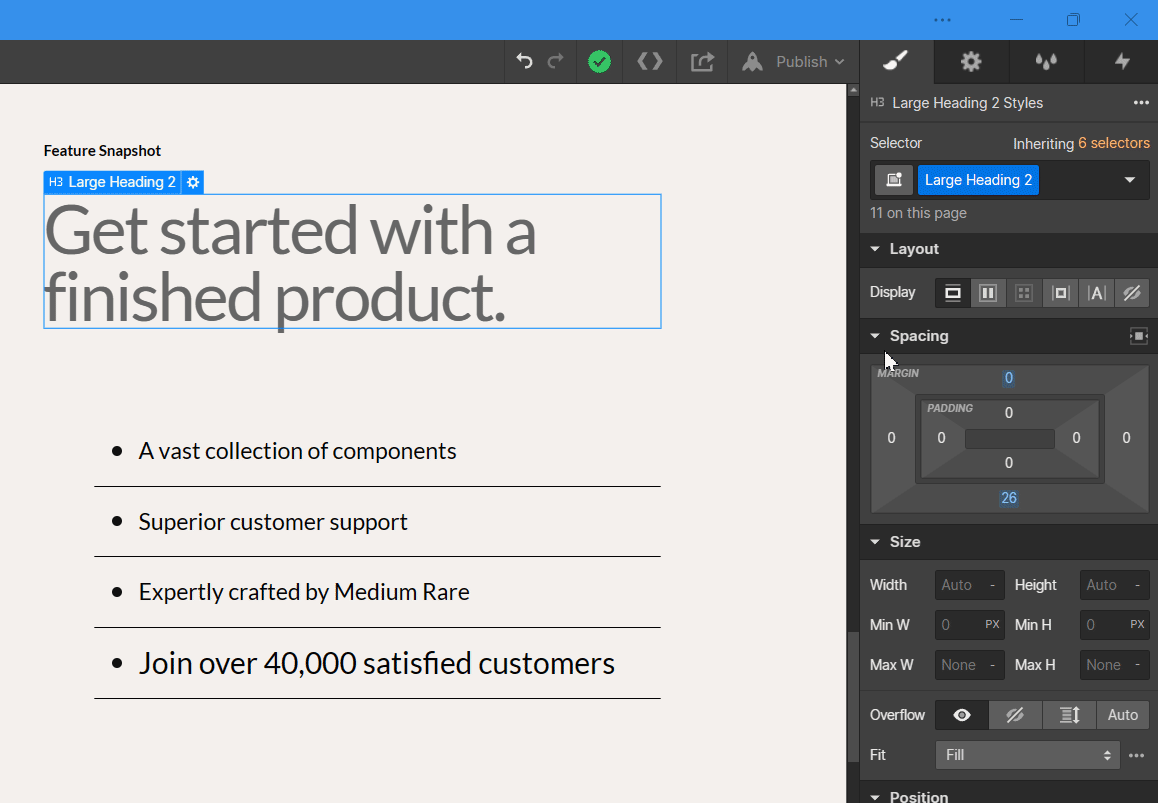Click the Min W input field
Image resolution: width=1158 pixels, height=803 pixels.
click(x=969, y=625)
